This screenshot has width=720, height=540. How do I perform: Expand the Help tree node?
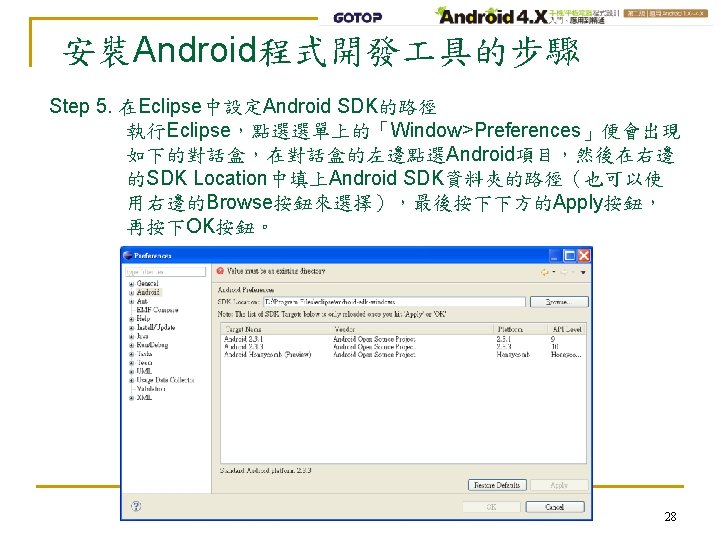tap(131, 319)
